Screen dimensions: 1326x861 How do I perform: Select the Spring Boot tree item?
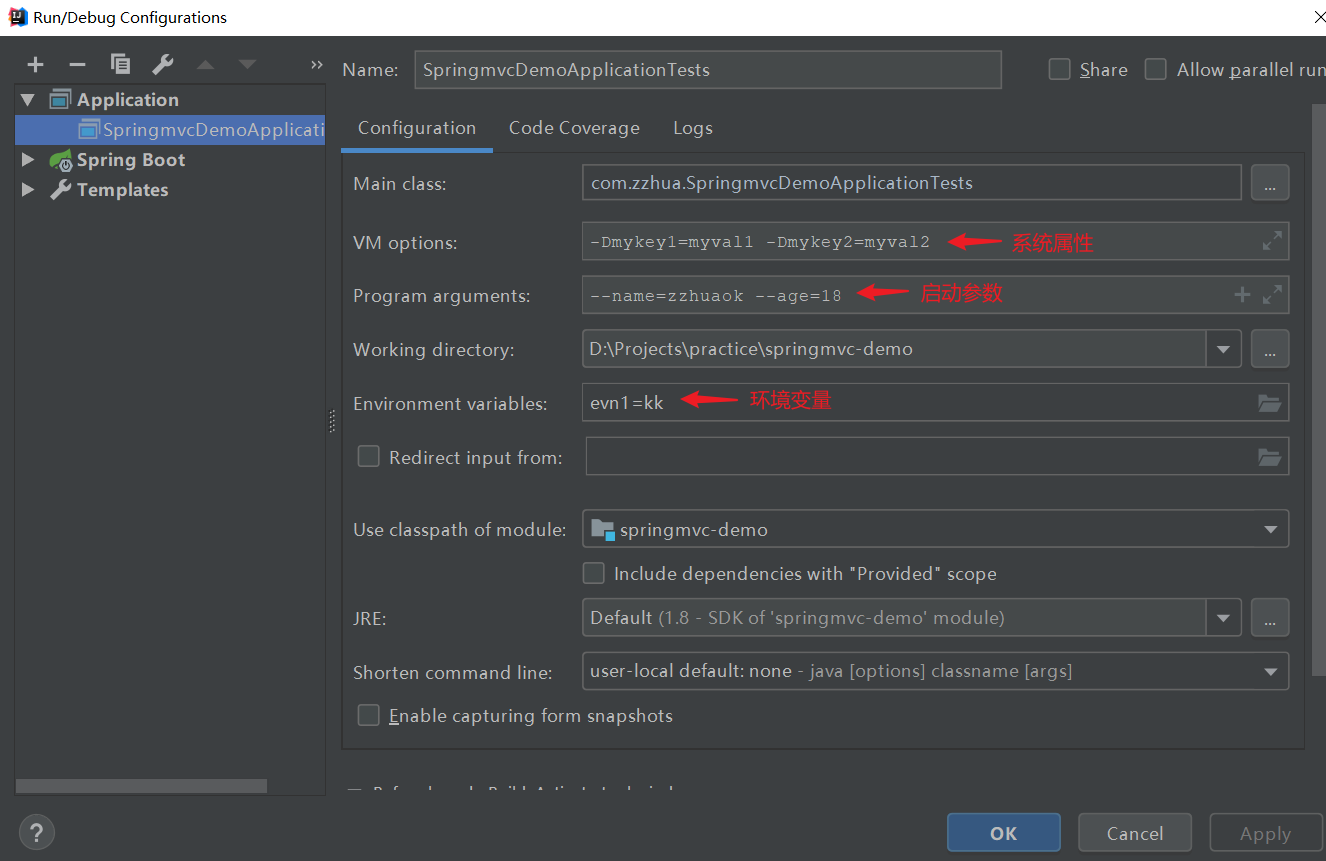[x=131, y=160]
